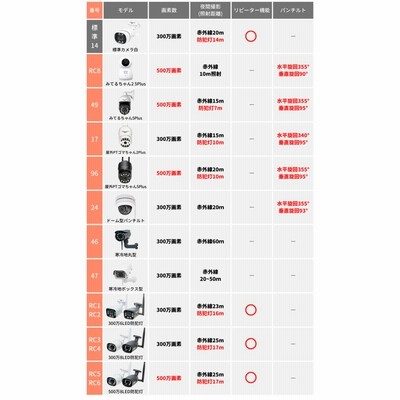This screenshot has height=400, width=400.
Task: Pick the black bullet camera in row 46
Action: [x=126, y=240]
